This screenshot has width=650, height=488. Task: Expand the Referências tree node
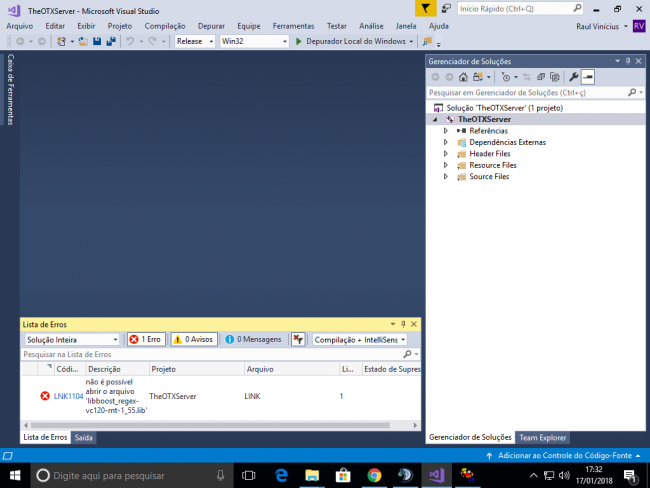[446, 131]
